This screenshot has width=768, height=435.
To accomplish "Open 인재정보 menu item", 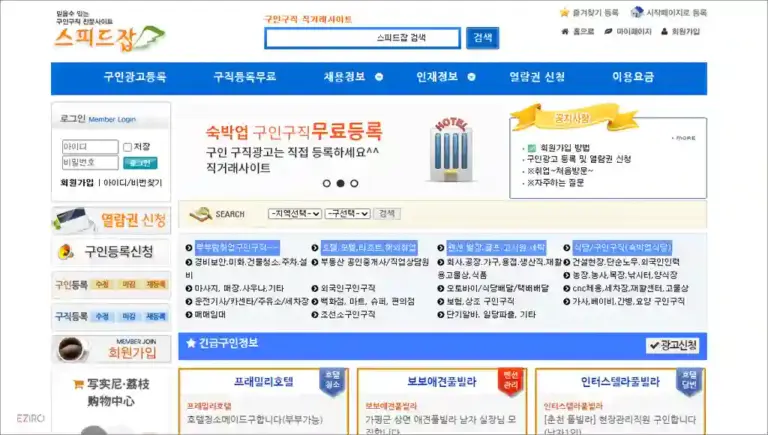I will (x=437, y=77).
